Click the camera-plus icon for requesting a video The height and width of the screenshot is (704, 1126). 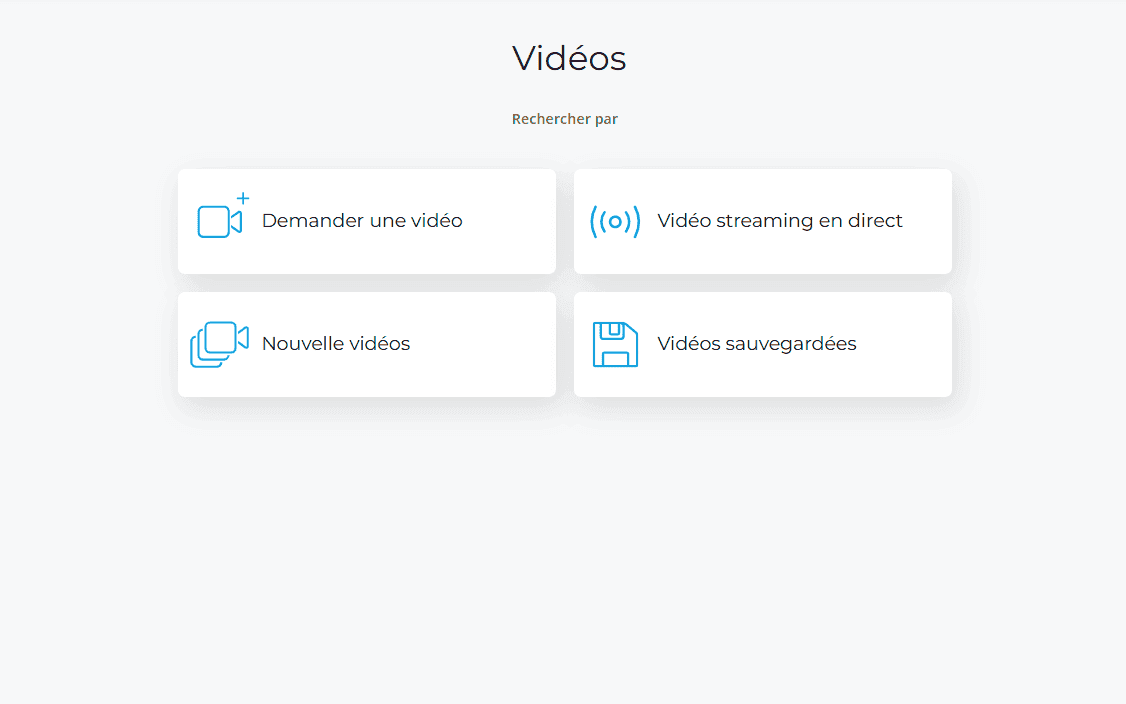[x=219, y=221]
